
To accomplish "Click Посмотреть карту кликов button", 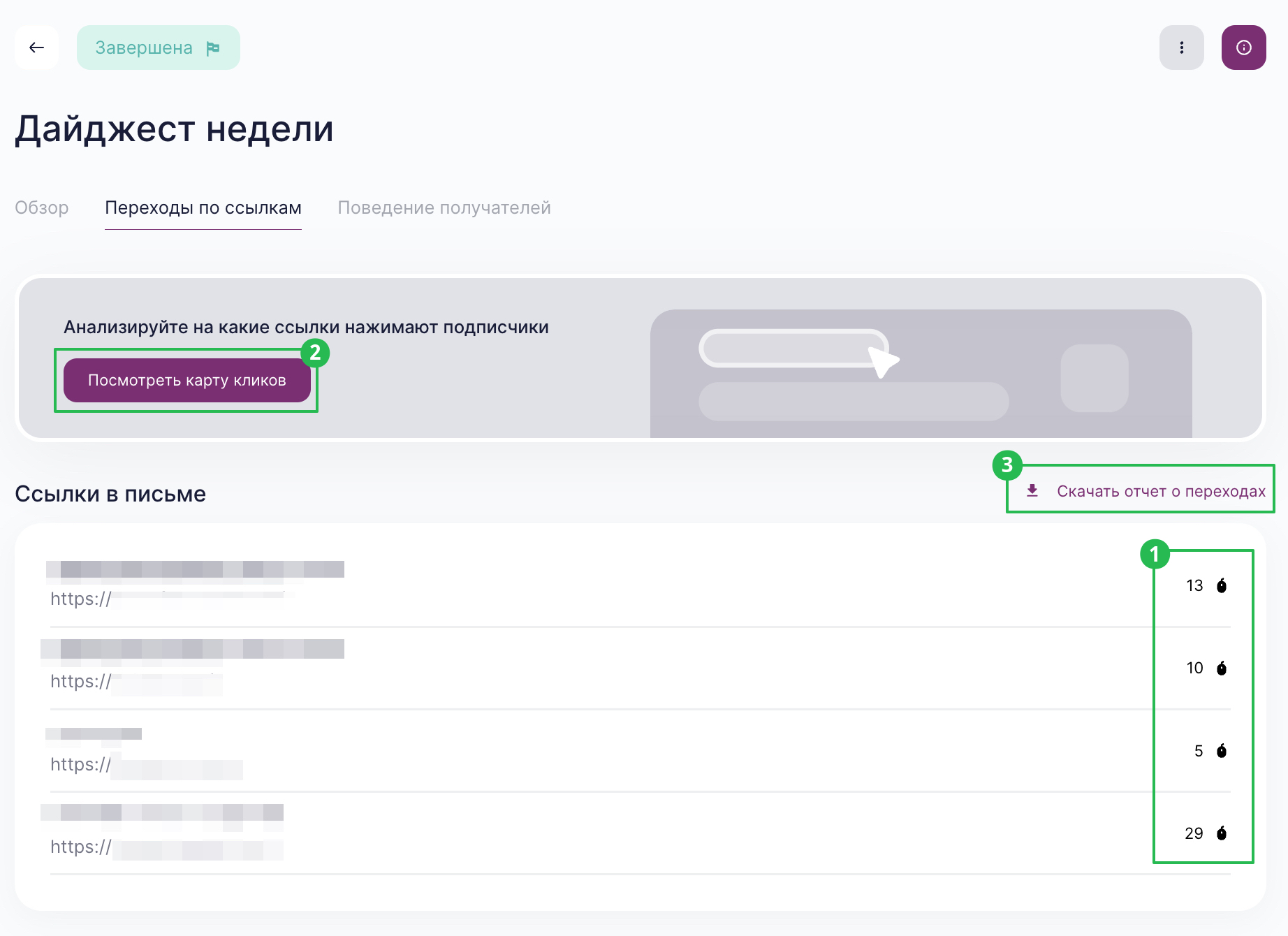I will click(x=187, y=380).
